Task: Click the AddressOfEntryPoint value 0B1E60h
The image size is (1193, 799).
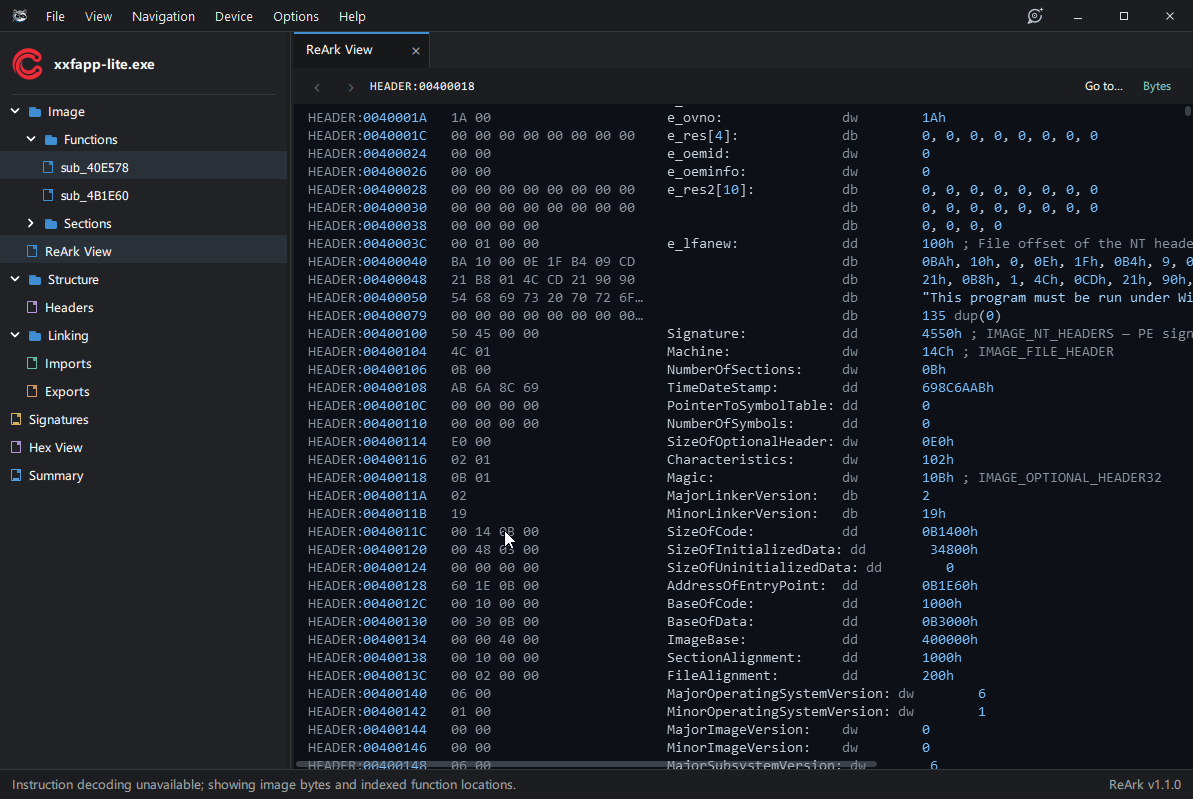Action: pyautogui.click(x=950, y=586)
